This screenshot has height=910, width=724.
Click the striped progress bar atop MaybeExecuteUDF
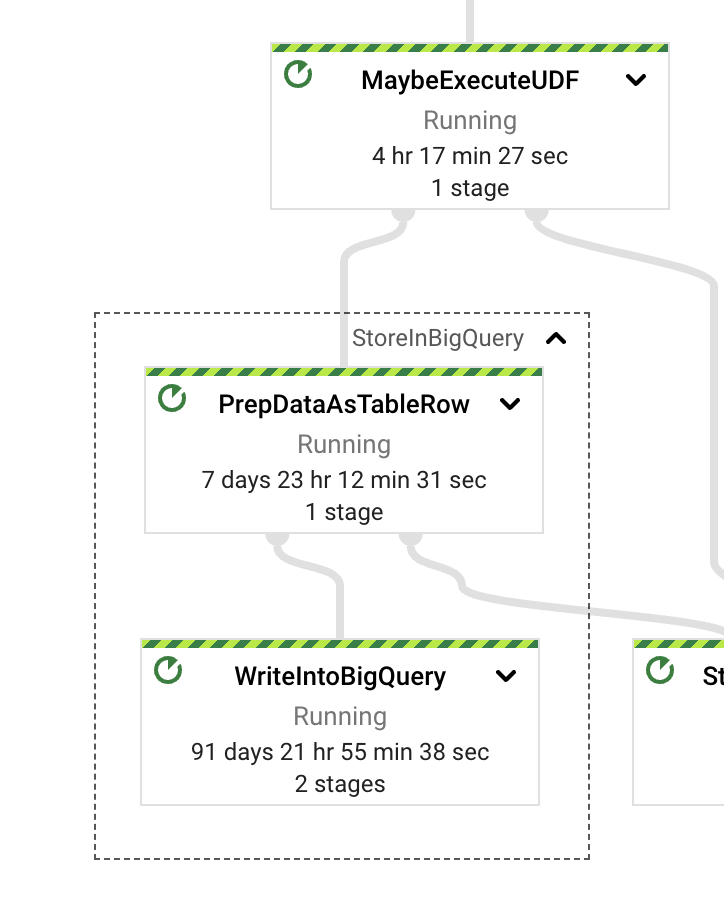point(470,47)
